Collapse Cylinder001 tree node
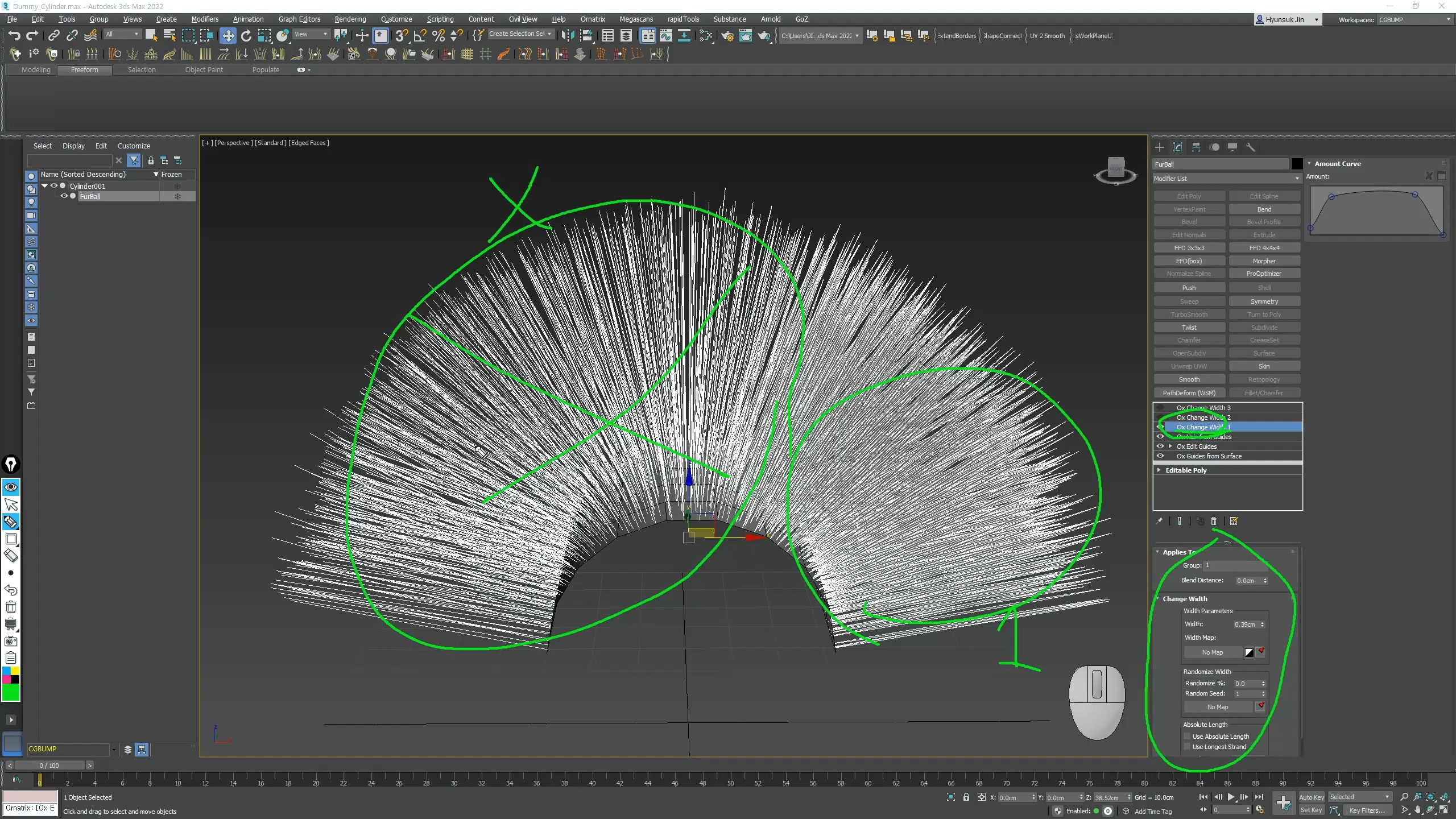The width and height of the screenshot is (1456, 819). (45, 186)
